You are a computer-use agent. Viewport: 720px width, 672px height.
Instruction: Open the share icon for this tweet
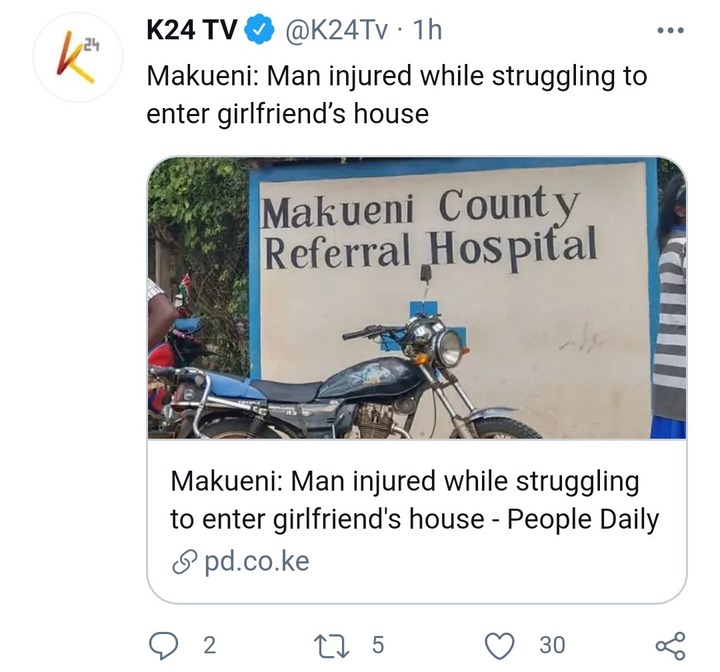671,645
